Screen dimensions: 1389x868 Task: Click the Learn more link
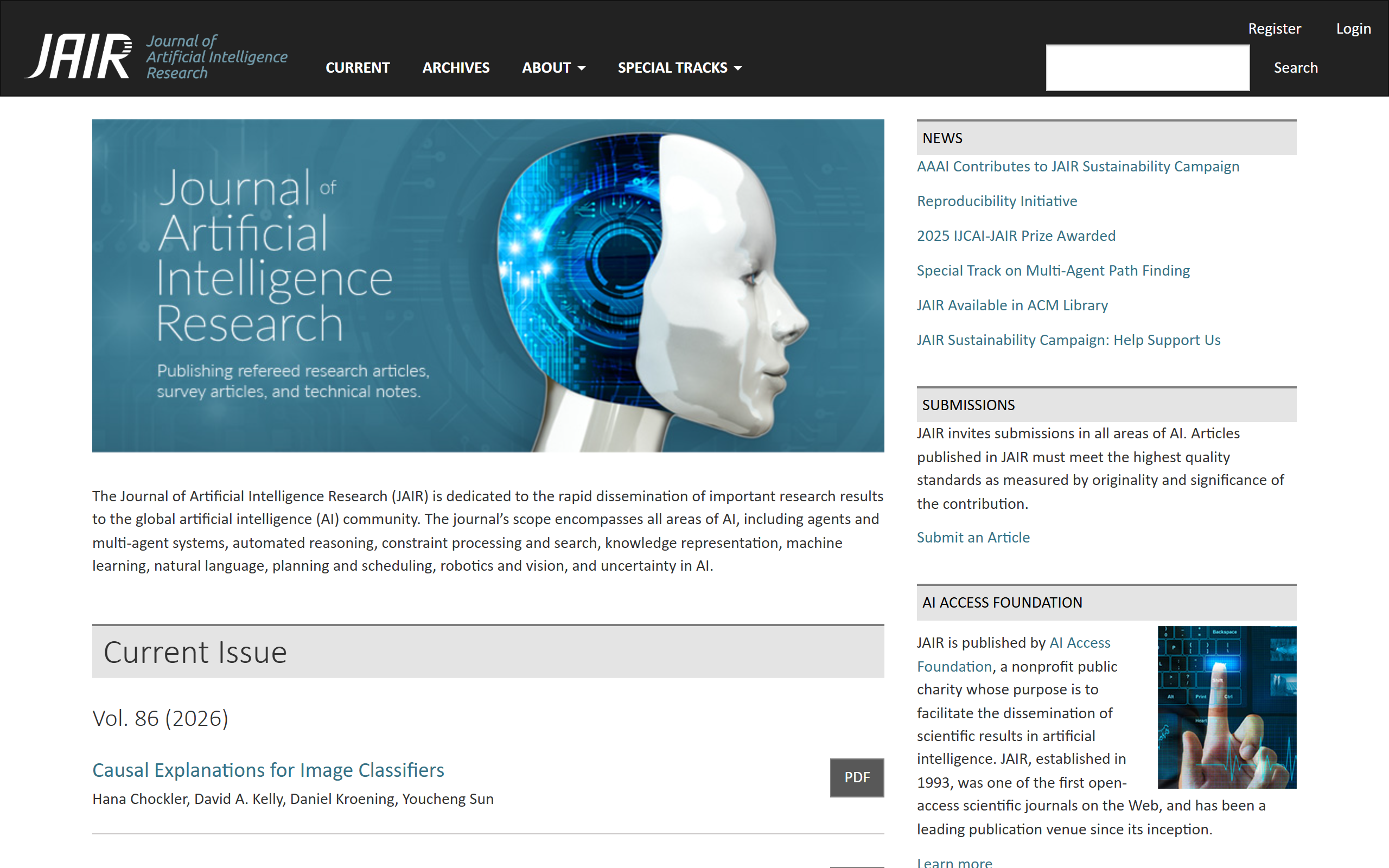pyautogui.click(x=954, y=862)
